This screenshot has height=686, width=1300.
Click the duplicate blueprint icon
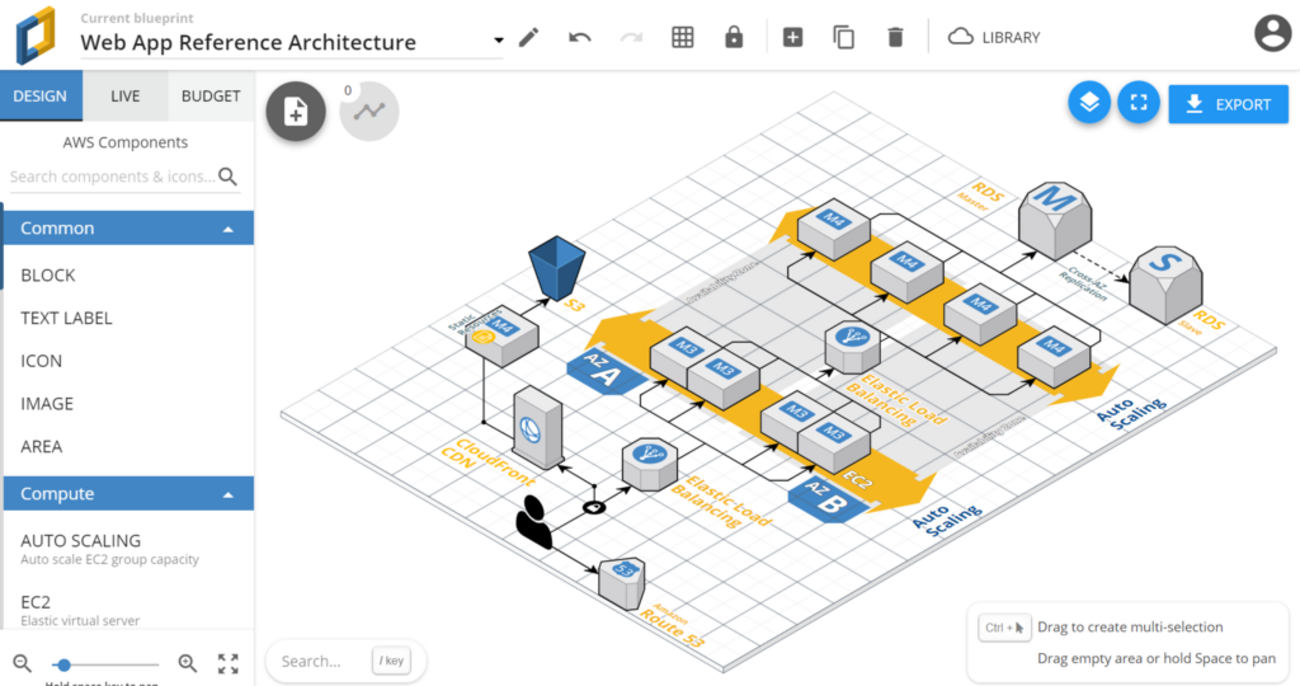(844, 38)
